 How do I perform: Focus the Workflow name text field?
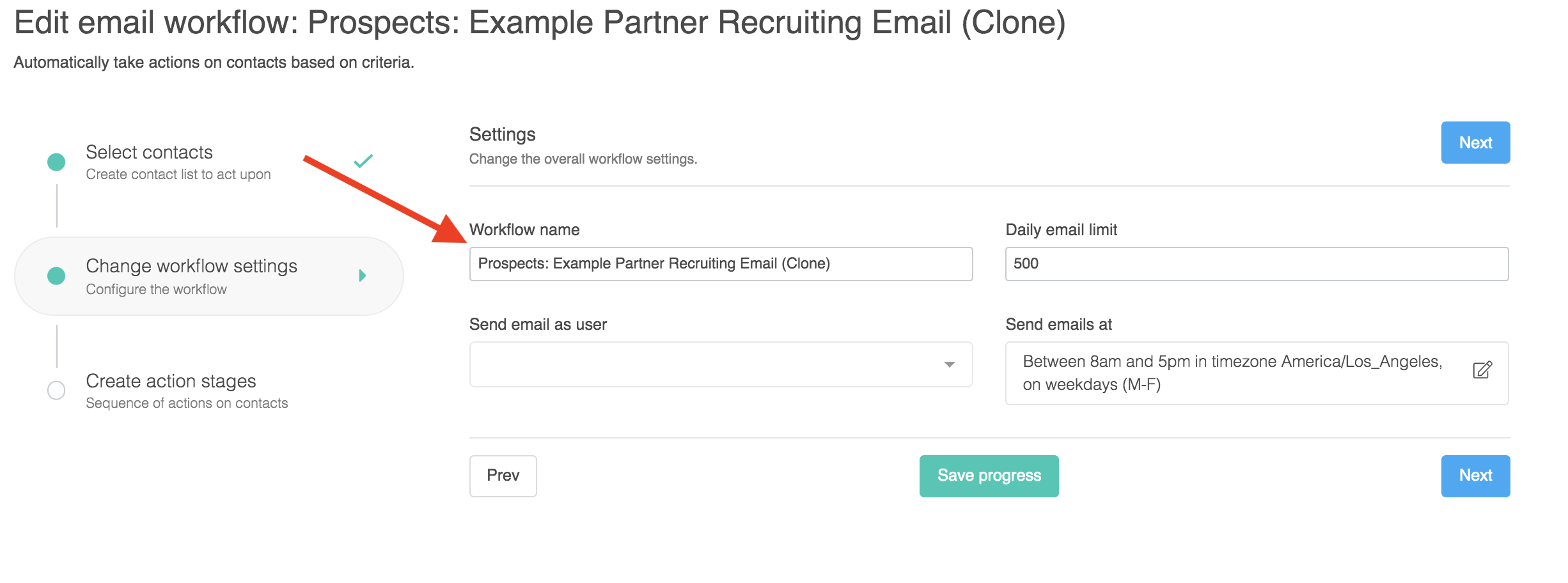720,264
